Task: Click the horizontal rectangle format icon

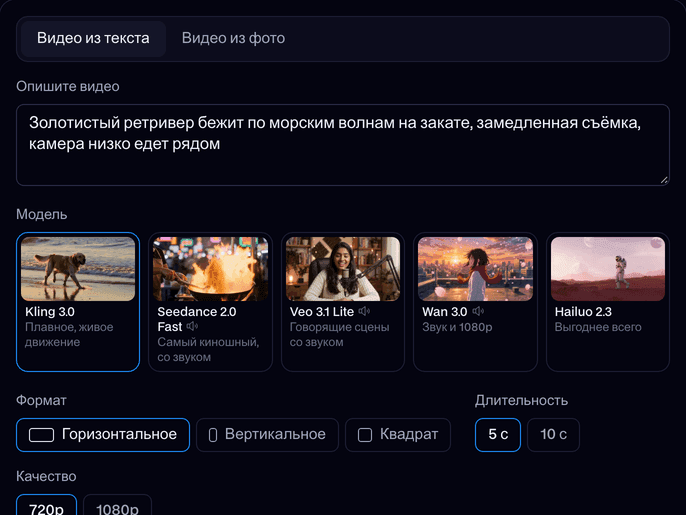Action: pyautogui.click(x=41, y=435)
